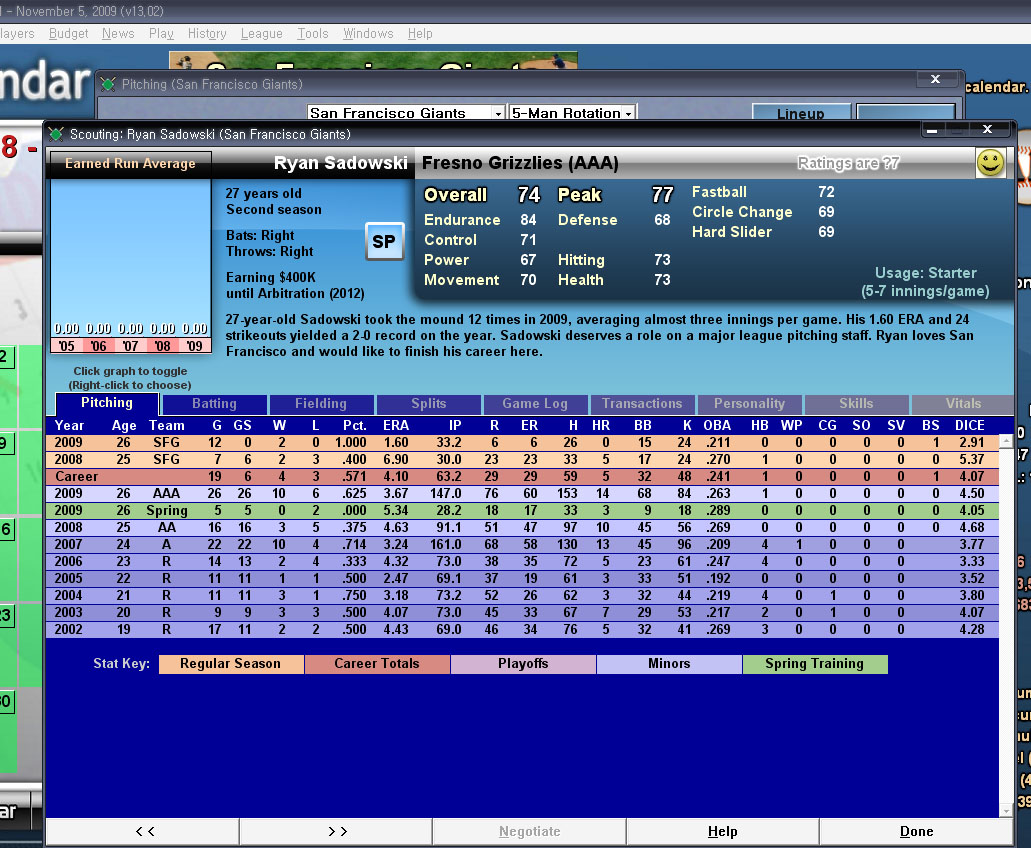Screen dimensions: 1031x848
Task: Click the Spring Training stat key swatch
Action: click(x=815, y=664)
